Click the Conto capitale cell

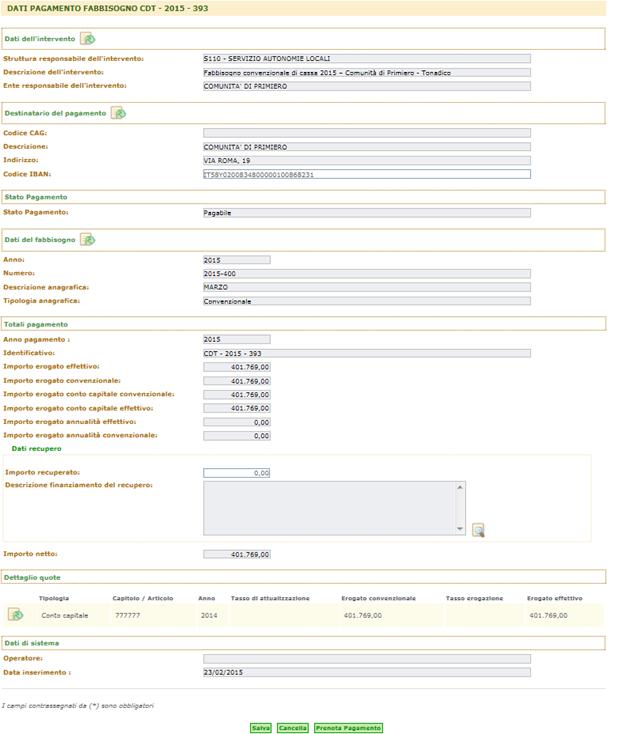pyautogui.click(x=65, y=616)
